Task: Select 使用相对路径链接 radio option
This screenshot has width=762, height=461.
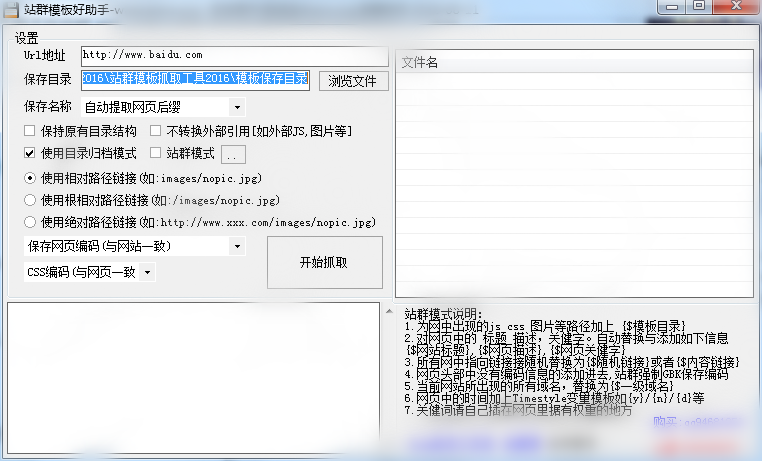Action: click(30, 178)
